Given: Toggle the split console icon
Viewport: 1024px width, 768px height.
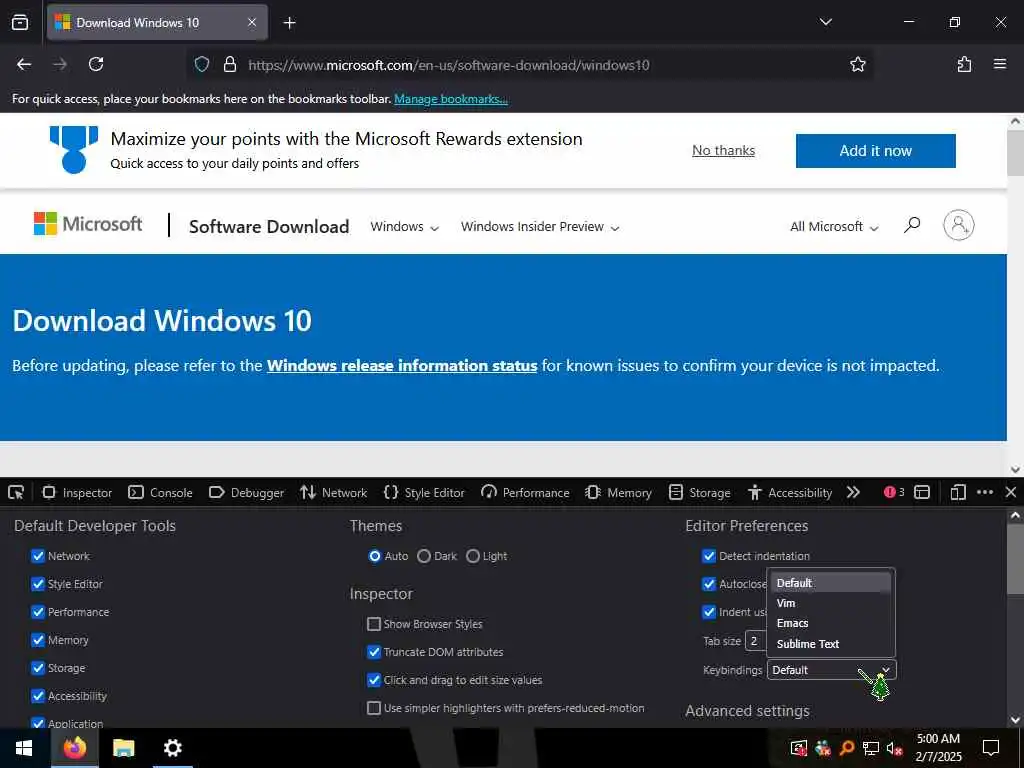Looking at the screenshot, I should [921, 492].
